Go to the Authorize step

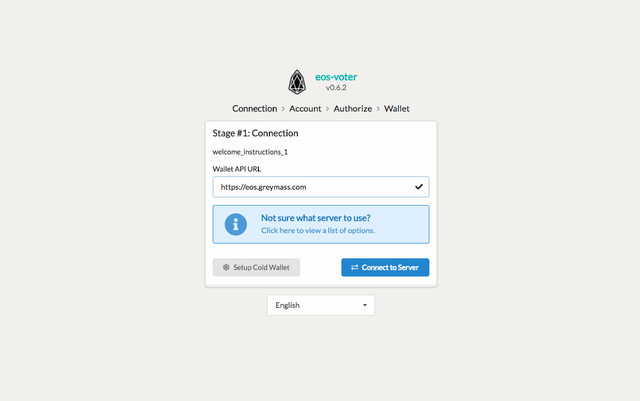tap(353, 108)
